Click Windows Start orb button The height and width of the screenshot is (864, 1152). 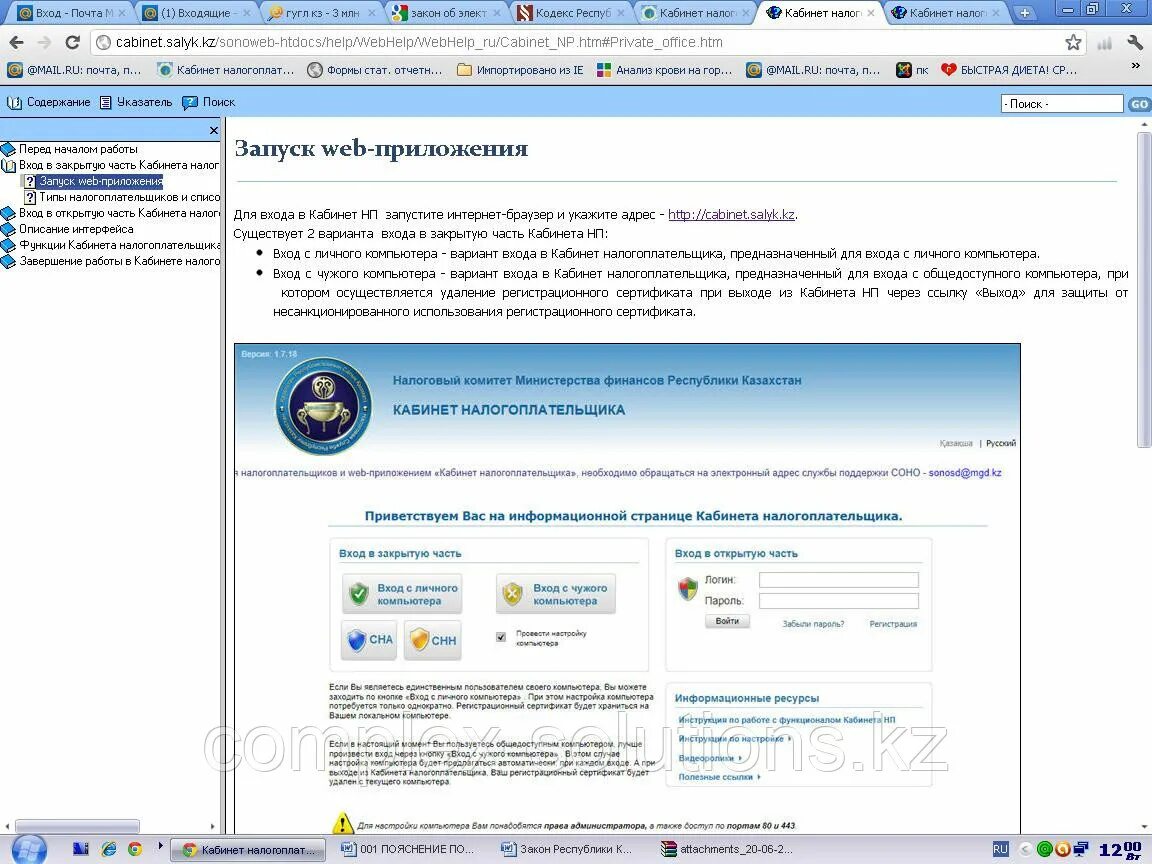coord(29,849)
